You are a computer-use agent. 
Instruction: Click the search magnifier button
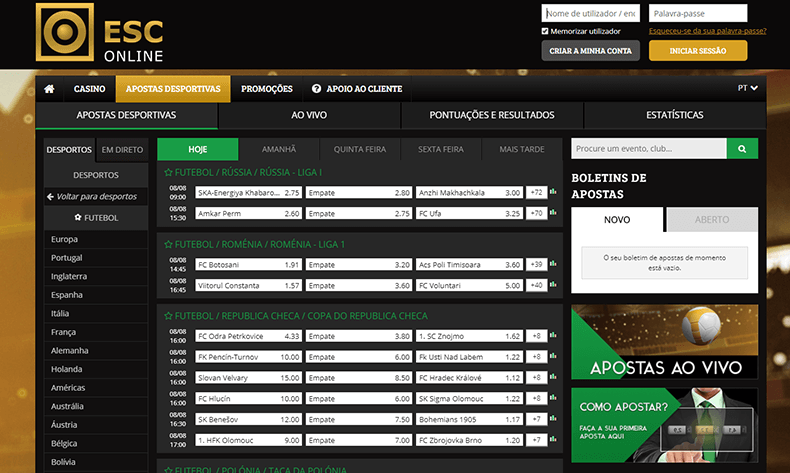click(742, 149)
